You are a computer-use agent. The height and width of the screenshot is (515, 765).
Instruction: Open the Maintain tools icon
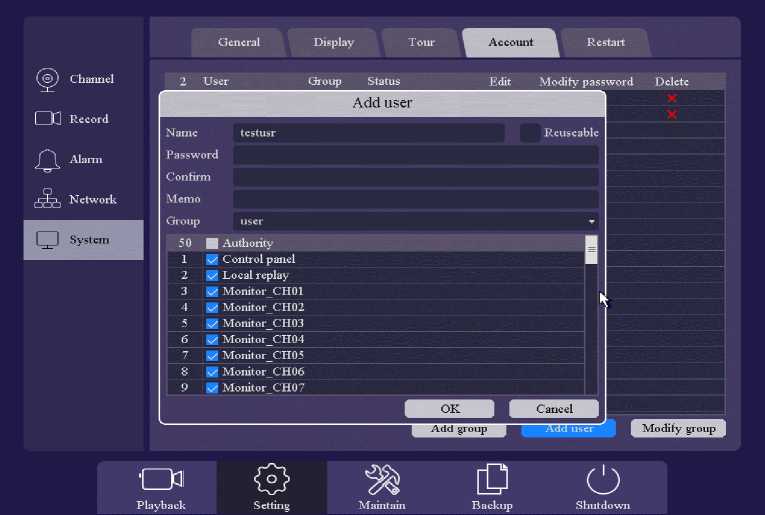point(382,480)
